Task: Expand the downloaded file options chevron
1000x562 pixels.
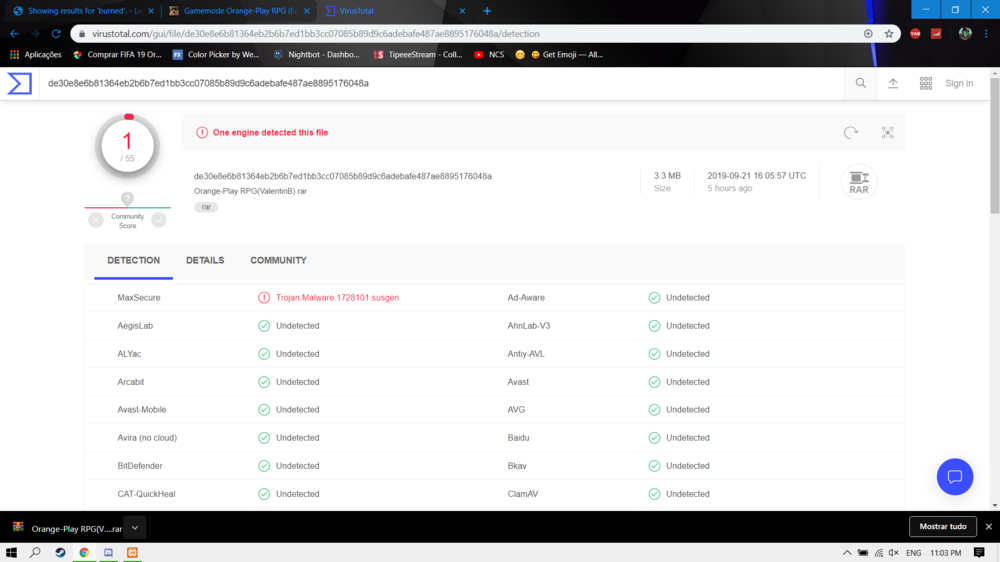Action: [135, 528]
